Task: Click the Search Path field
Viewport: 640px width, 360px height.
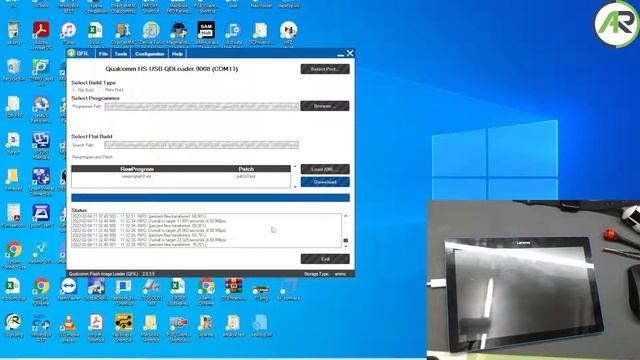Action: 202,145
